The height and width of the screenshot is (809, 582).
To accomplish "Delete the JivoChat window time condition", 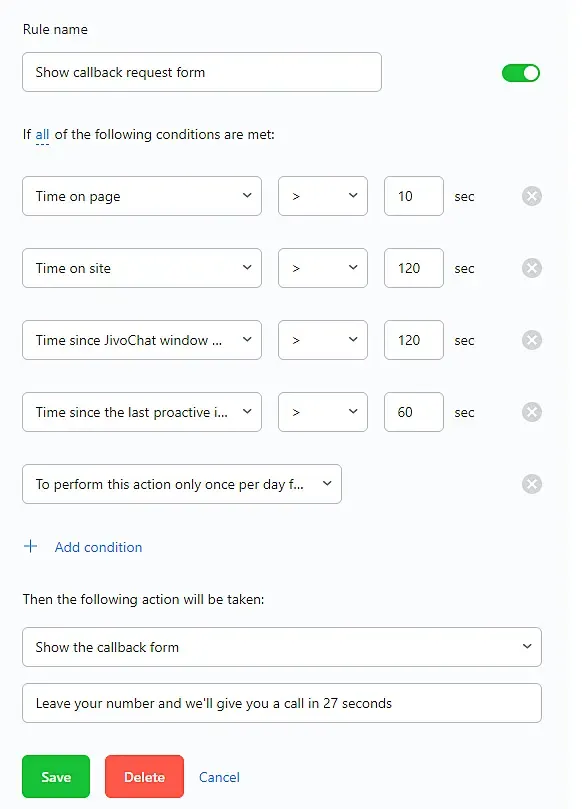I will pos(531,340).
